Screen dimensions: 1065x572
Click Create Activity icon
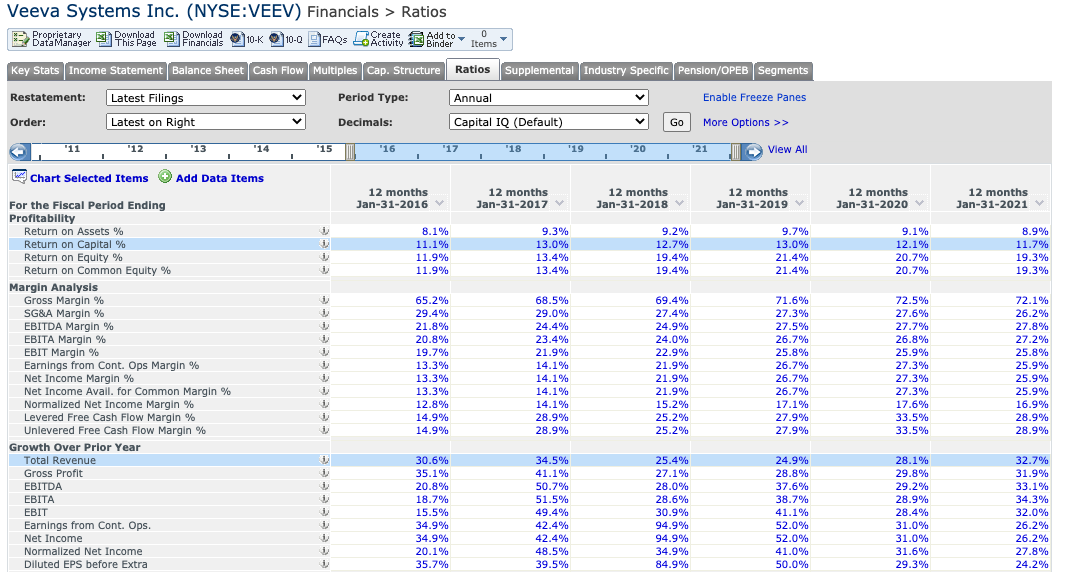[361, 39]
